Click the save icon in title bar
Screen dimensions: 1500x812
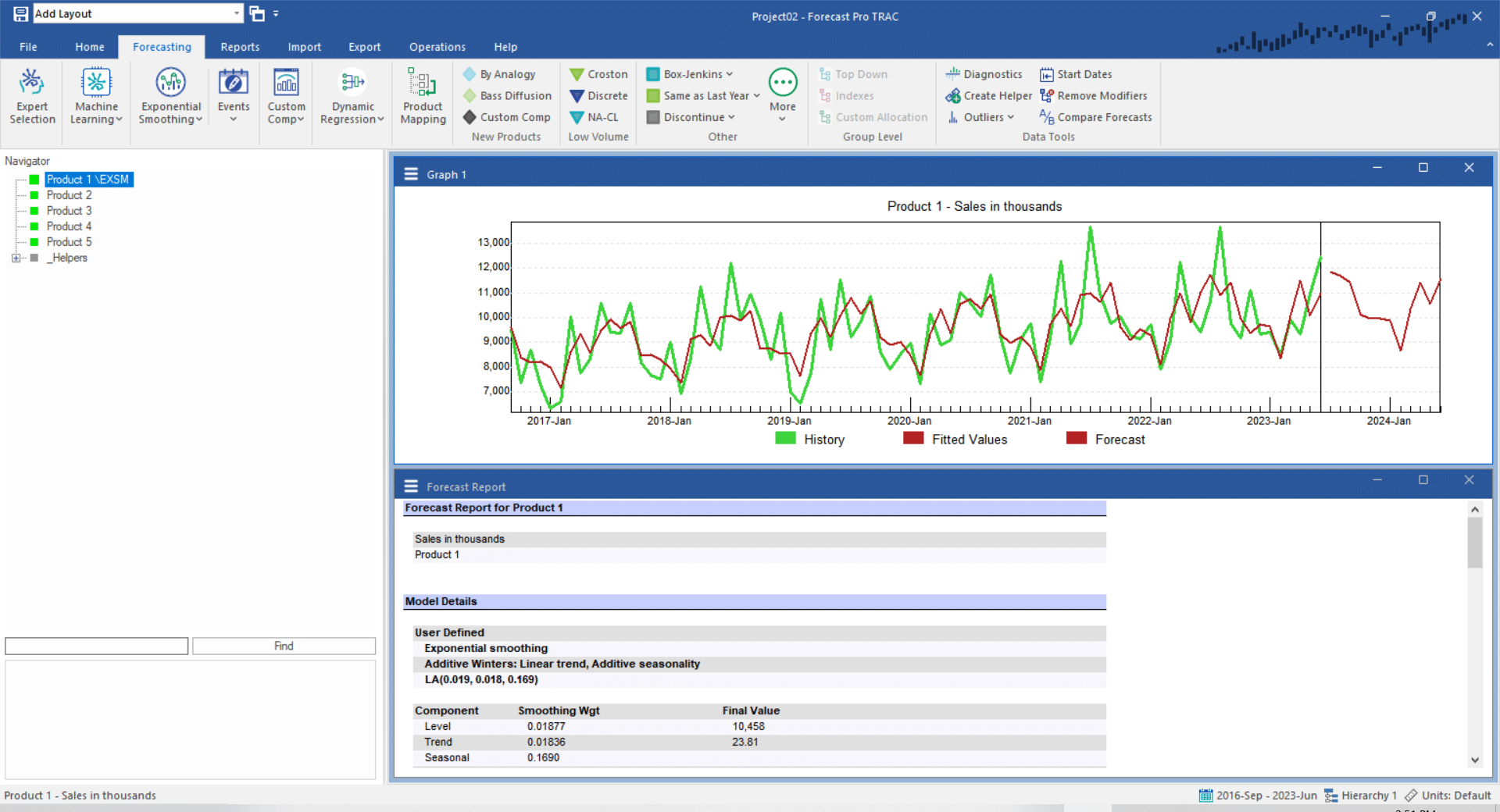[20, 13]
